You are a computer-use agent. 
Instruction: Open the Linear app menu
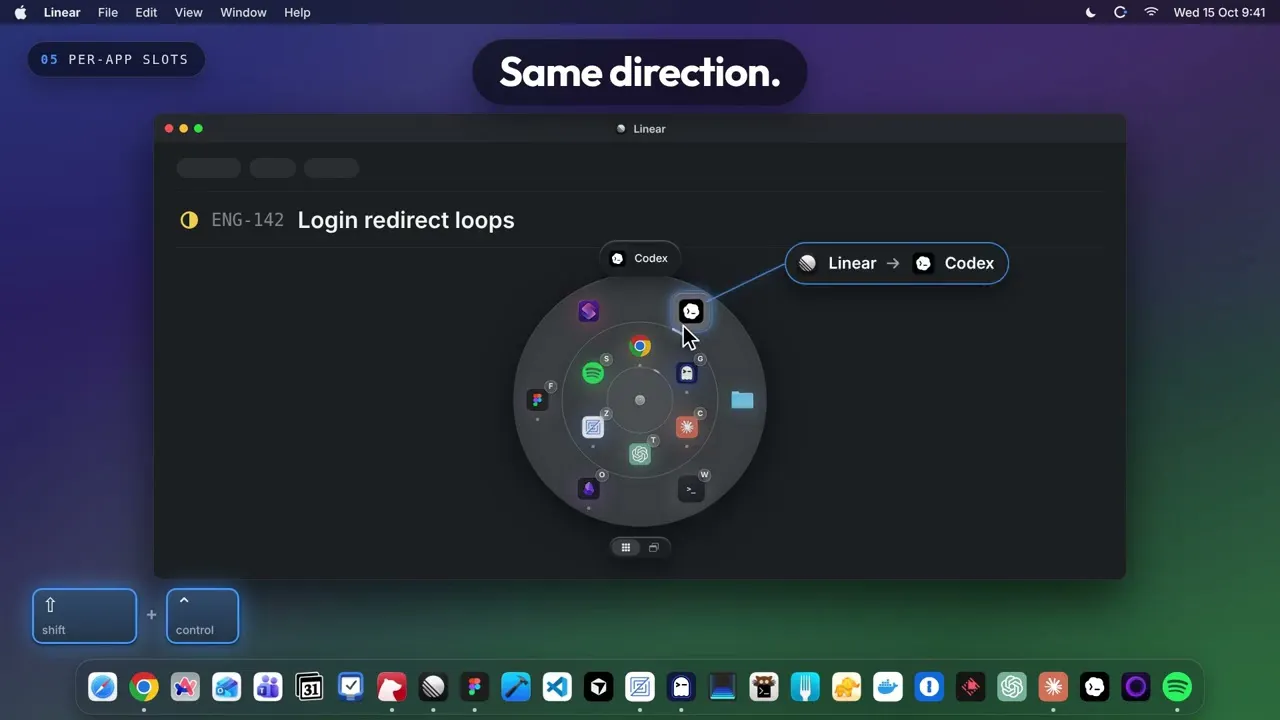(62, 12)
